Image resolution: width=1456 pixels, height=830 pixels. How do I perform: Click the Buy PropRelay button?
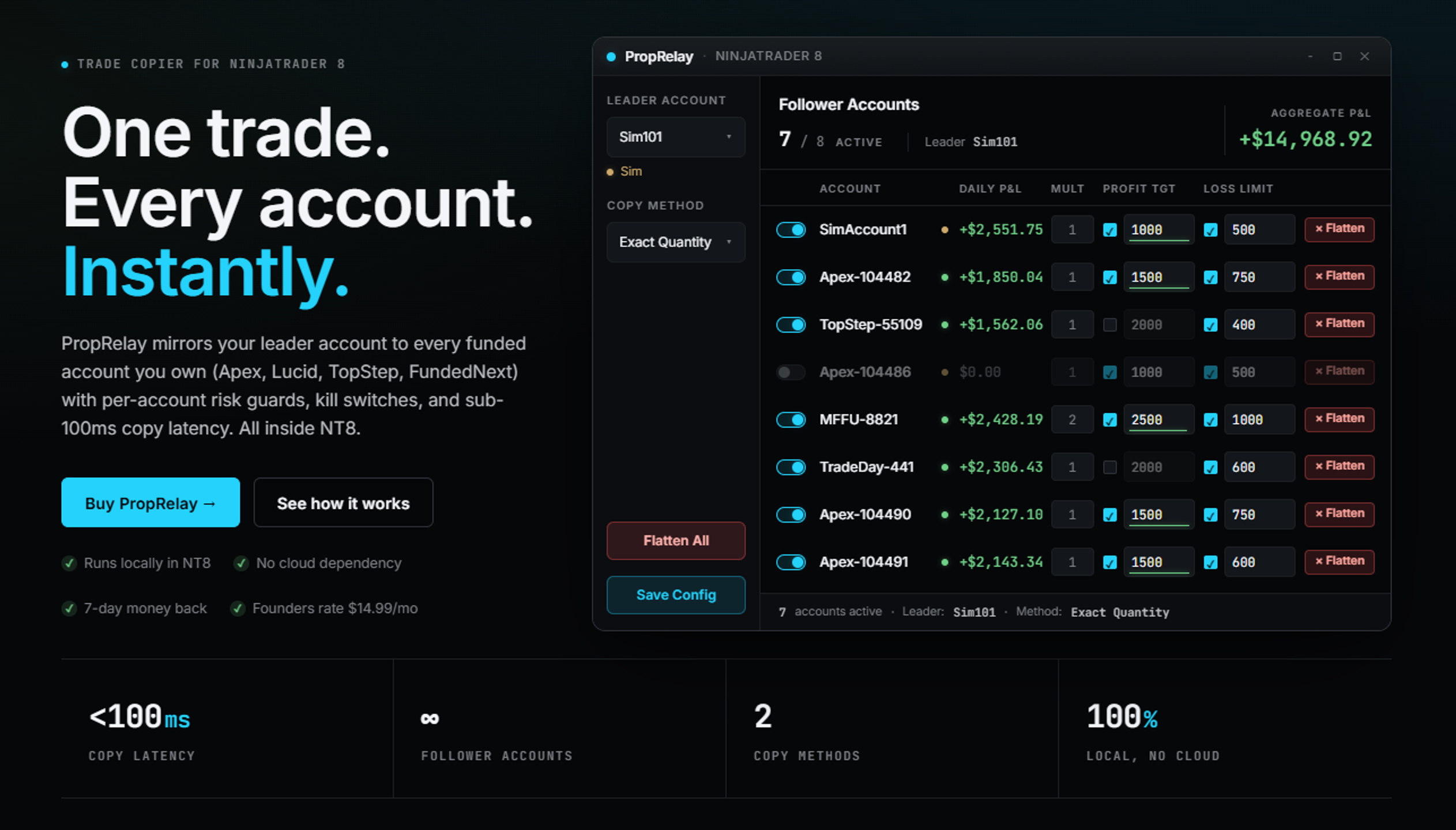click(x=151, y=503)
